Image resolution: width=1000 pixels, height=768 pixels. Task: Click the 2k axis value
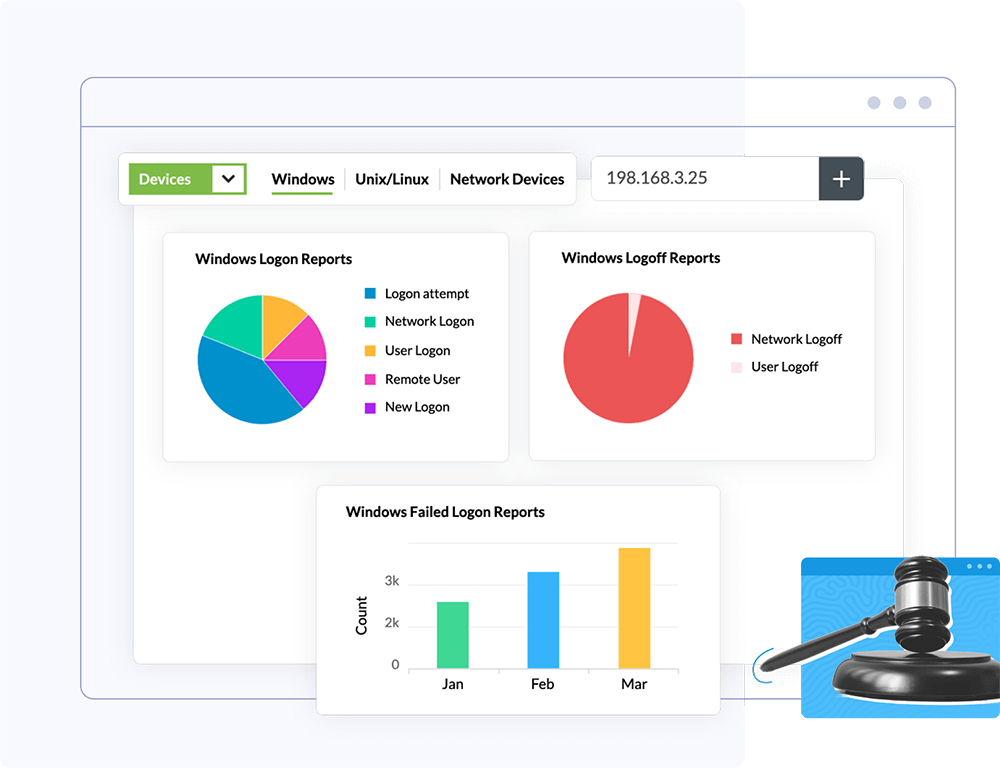point(392,623)
